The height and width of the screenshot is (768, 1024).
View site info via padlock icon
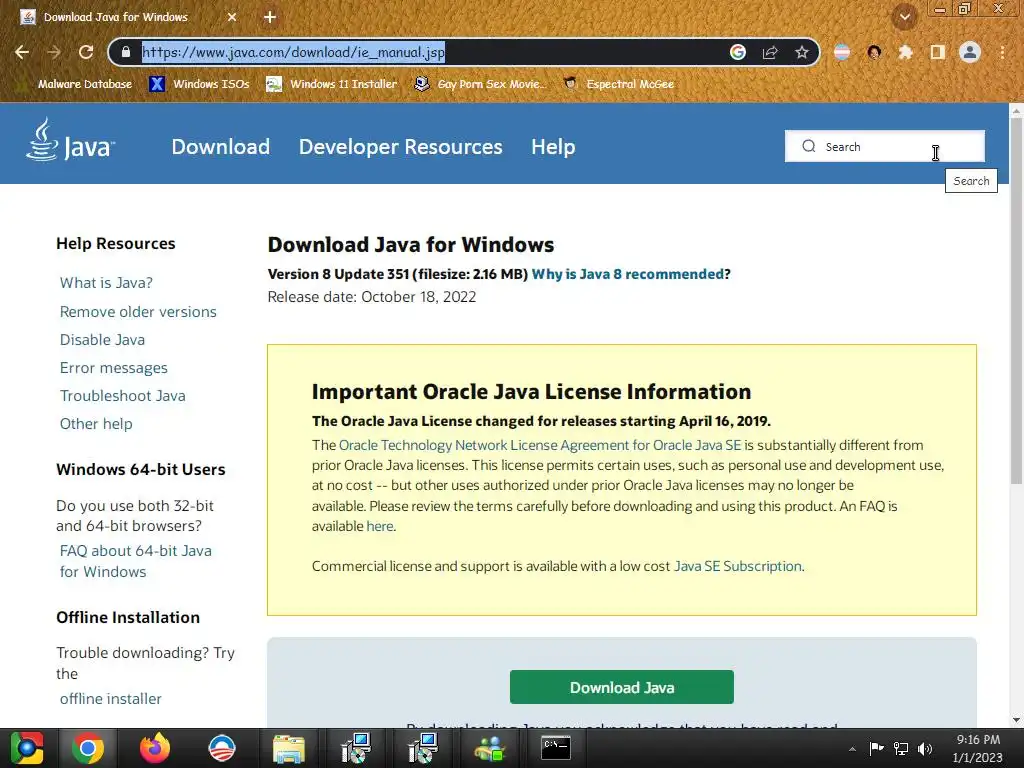pos(126,52)
